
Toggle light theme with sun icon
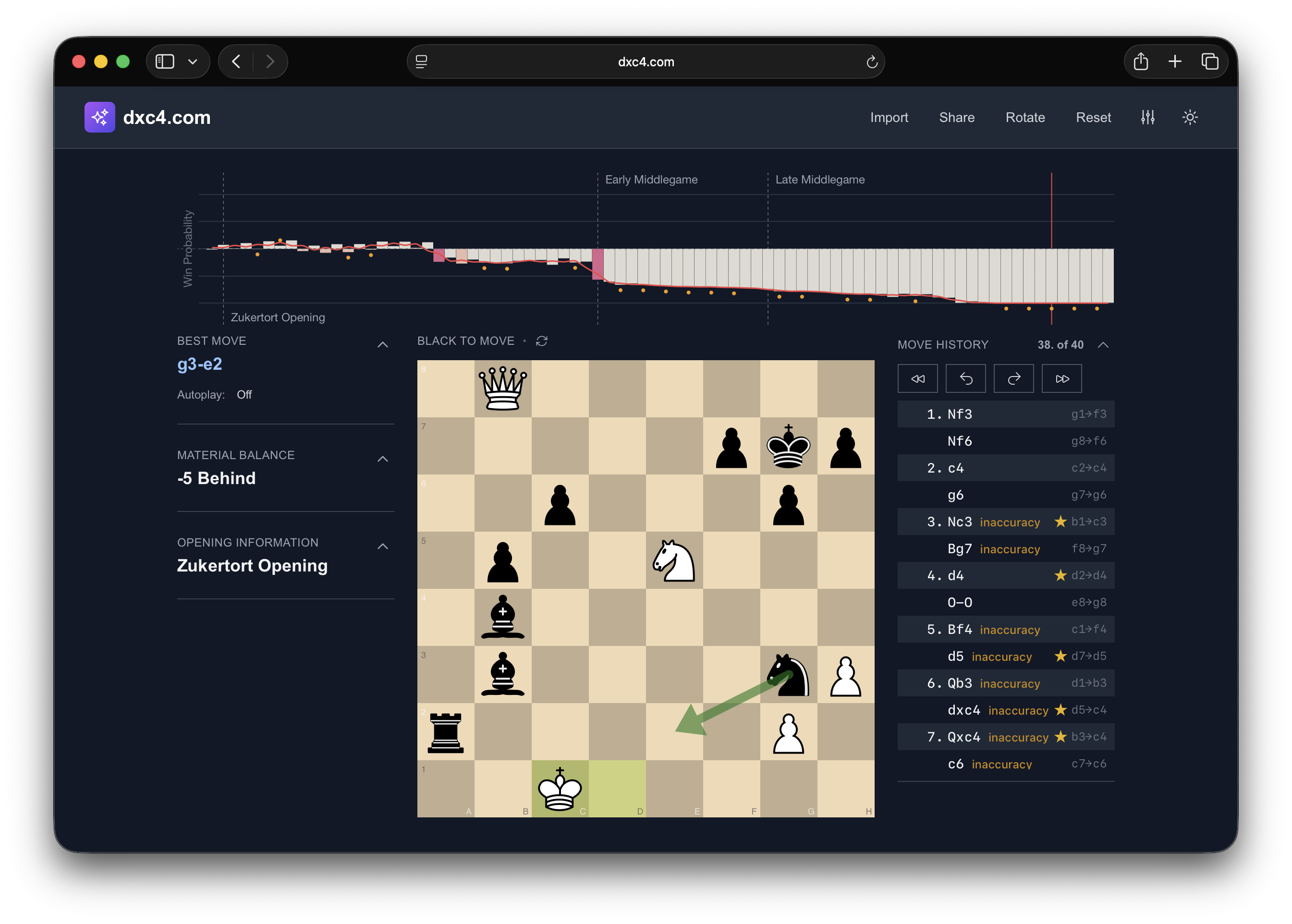click(x=1190, y=117)
